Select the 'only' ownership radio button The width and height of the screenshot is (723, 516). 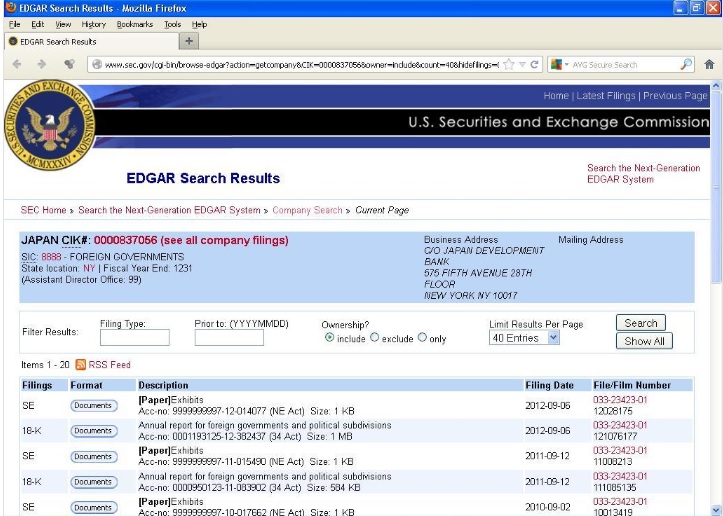(422, 338)
